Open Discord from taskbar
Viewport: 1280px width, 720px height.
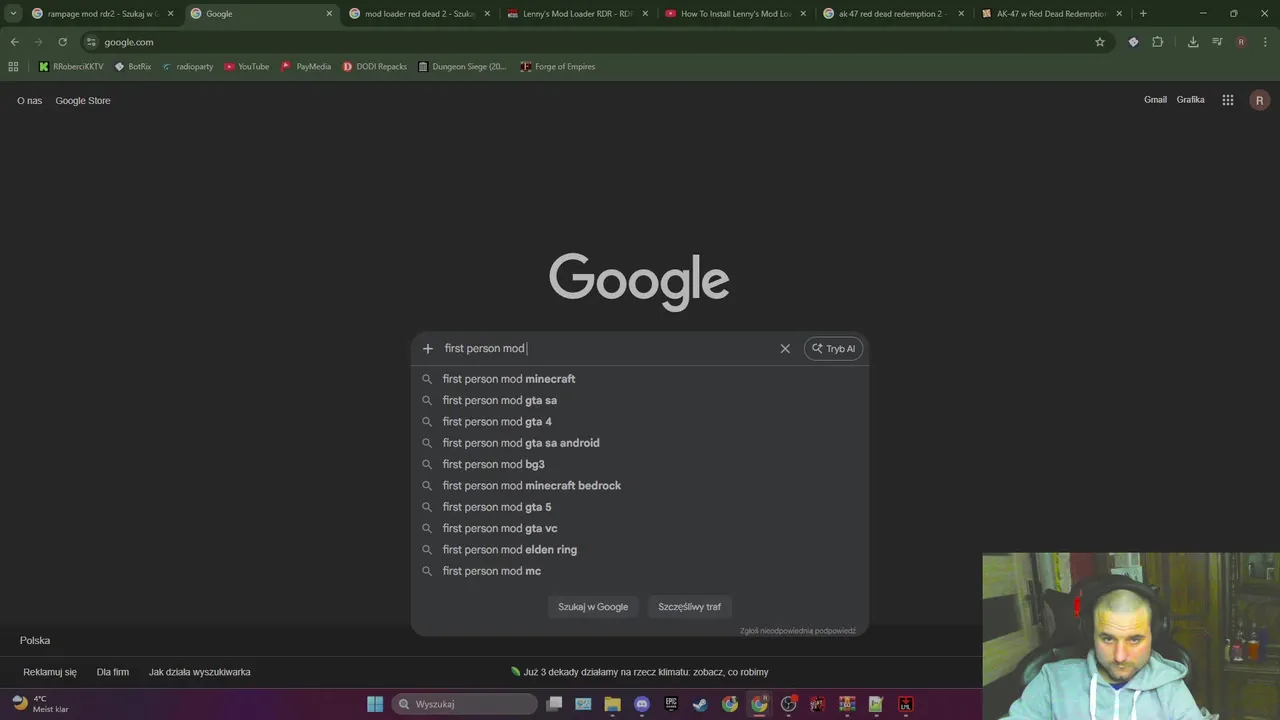[x=642, y=704]
